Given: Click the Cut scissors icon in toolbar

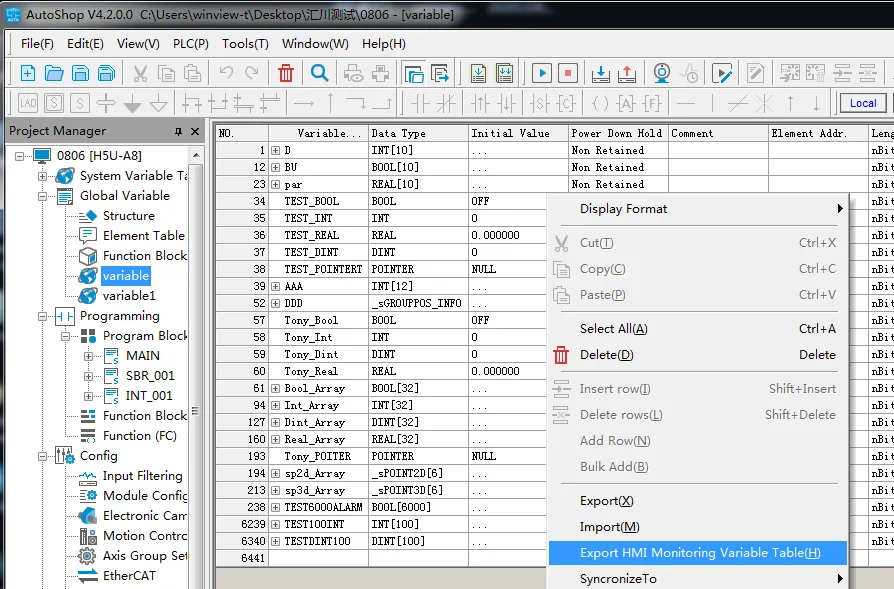Looking at the screenshot, I should tap(140, 74).
